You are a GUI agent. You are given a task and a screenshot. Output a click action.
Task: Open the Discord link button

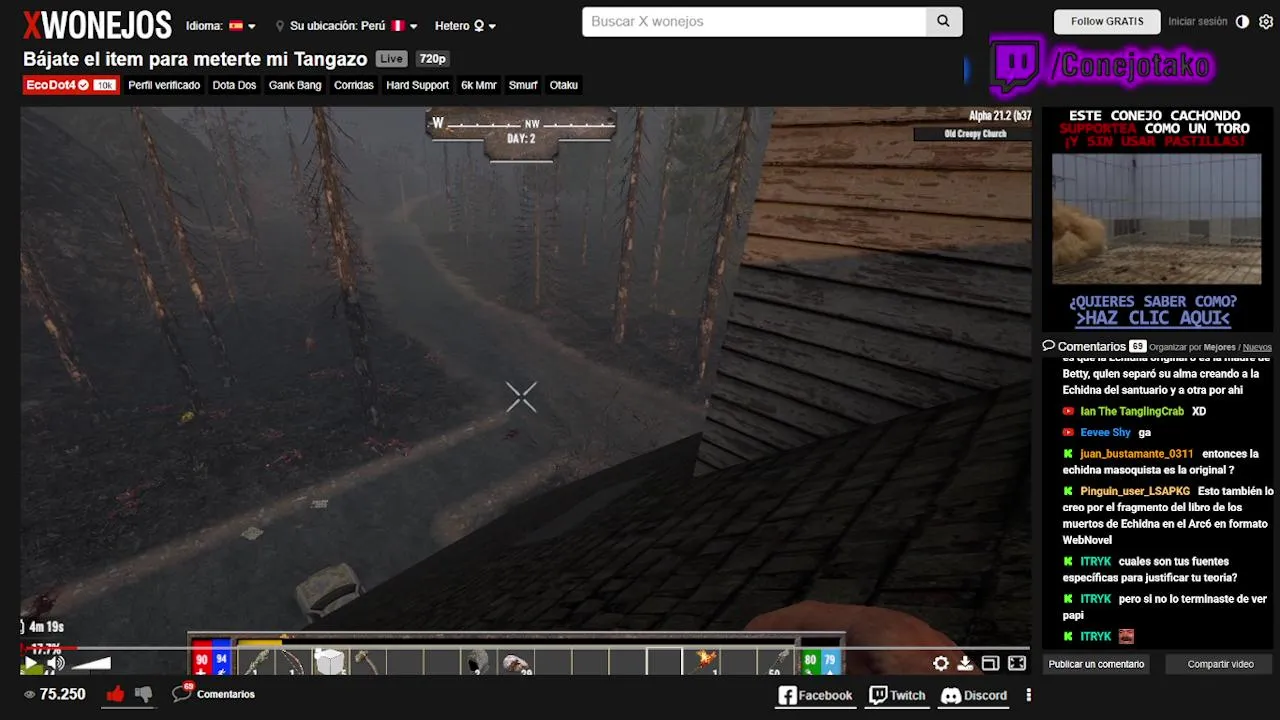974,695
